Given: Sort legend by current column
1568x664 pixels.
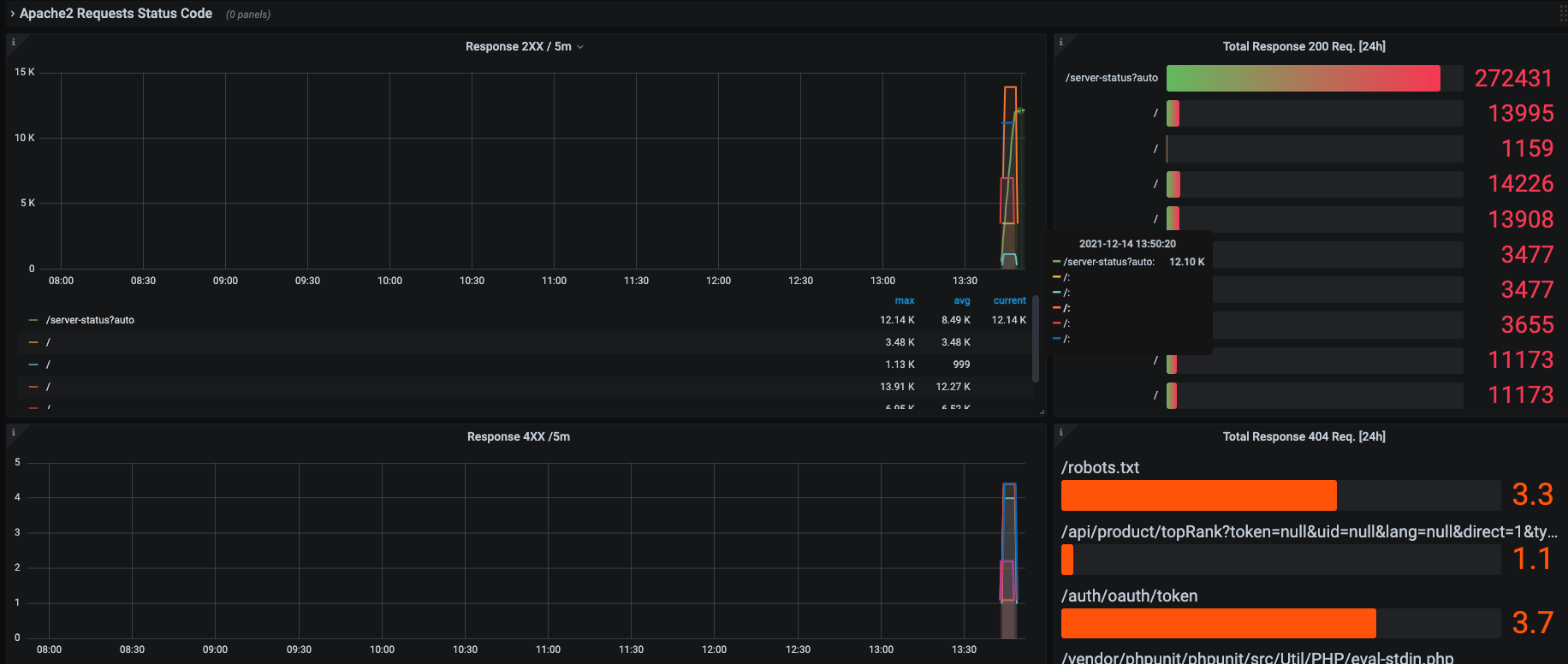Looking at the screenshot, I should click(x=1010, y=300).
